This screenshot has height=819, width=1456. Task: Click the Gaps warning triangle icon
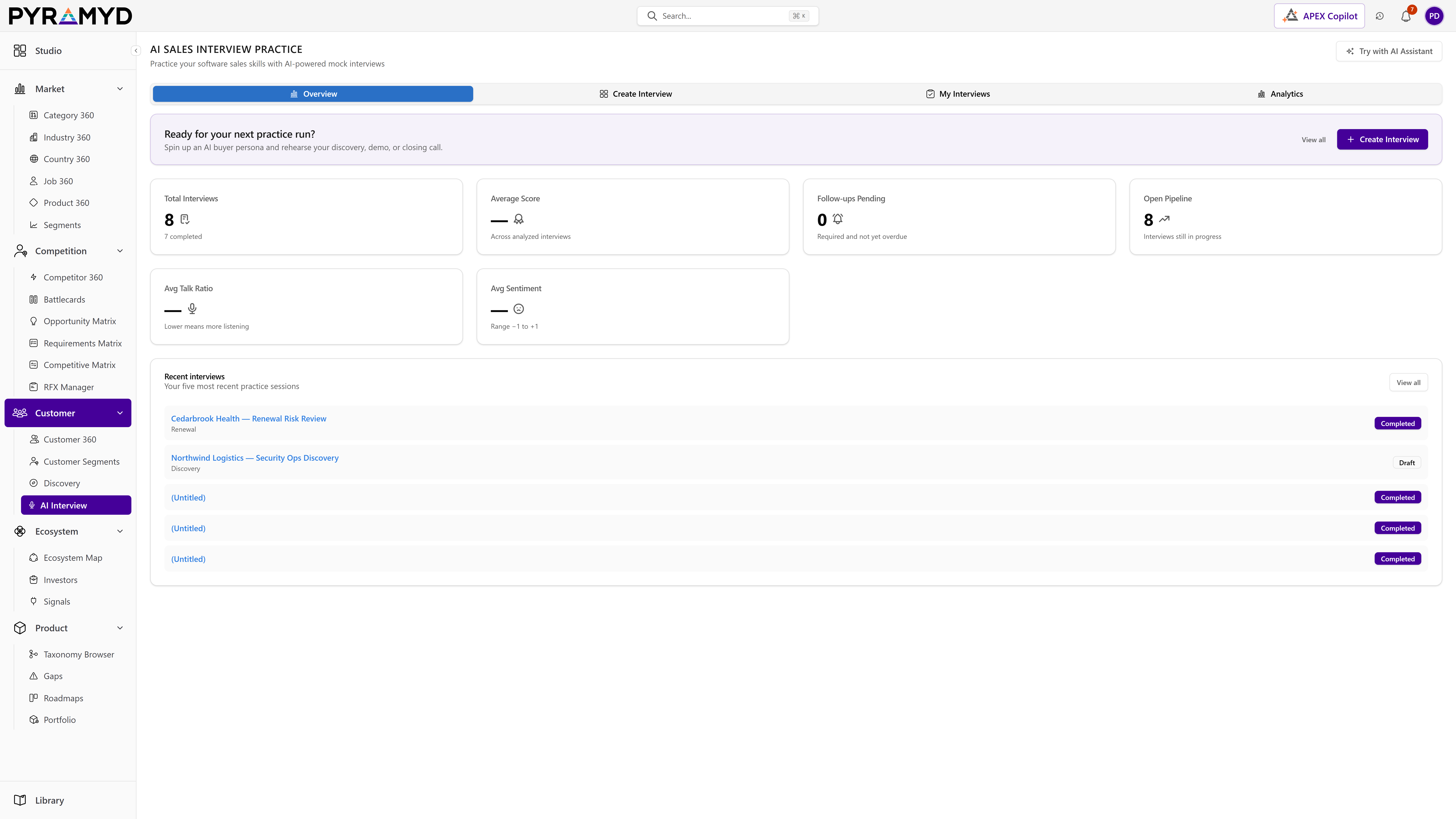click(x=34, y=676)
